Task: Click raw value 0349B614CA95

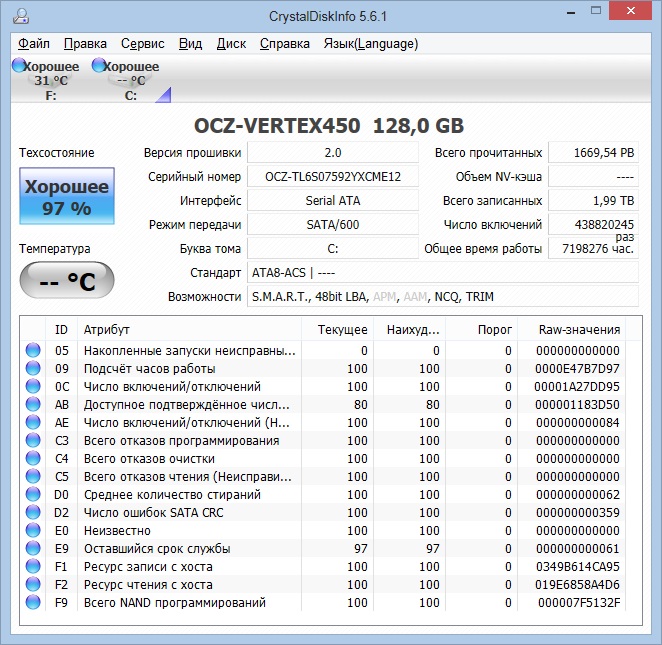Action: coord(578,566)
